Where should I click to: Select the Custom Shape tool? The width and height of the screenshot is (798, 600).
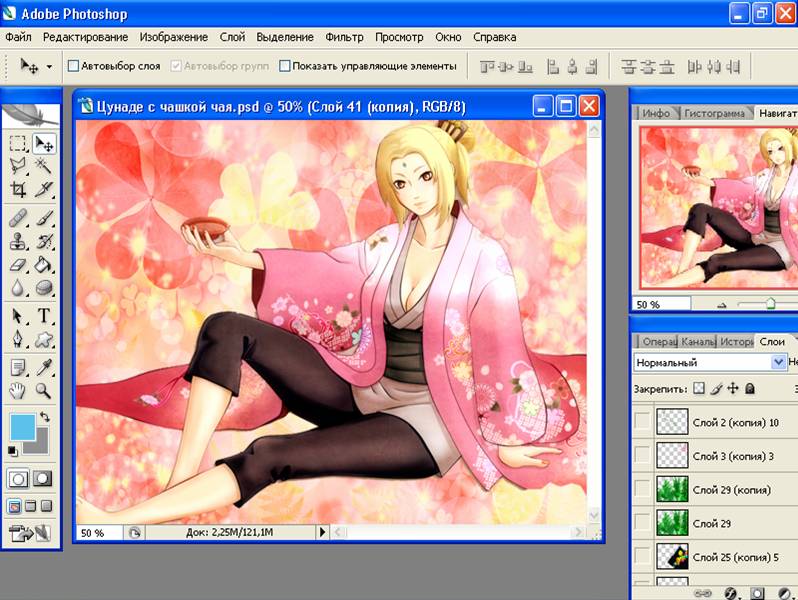click(x=44, y=339)
